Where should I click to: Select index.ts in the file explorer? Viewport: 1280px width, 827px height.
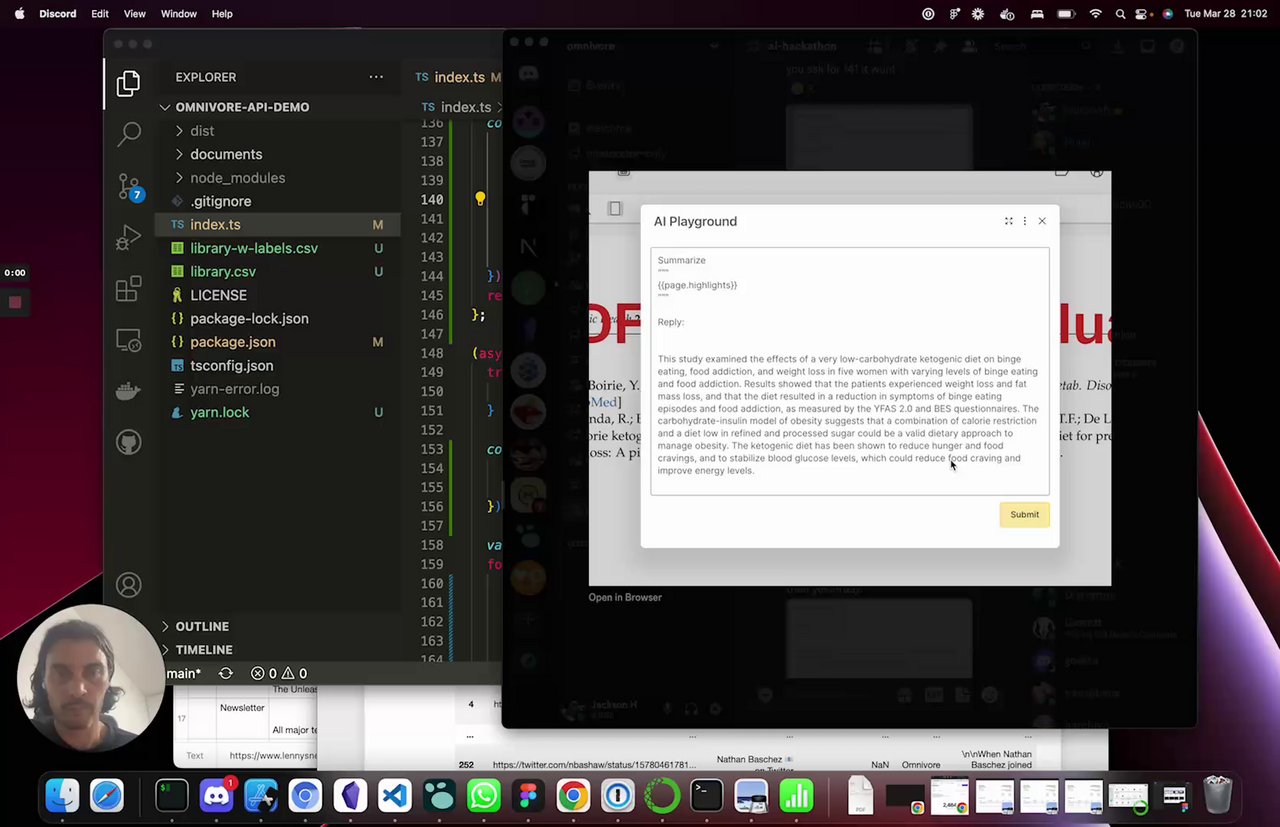point(278,225)
